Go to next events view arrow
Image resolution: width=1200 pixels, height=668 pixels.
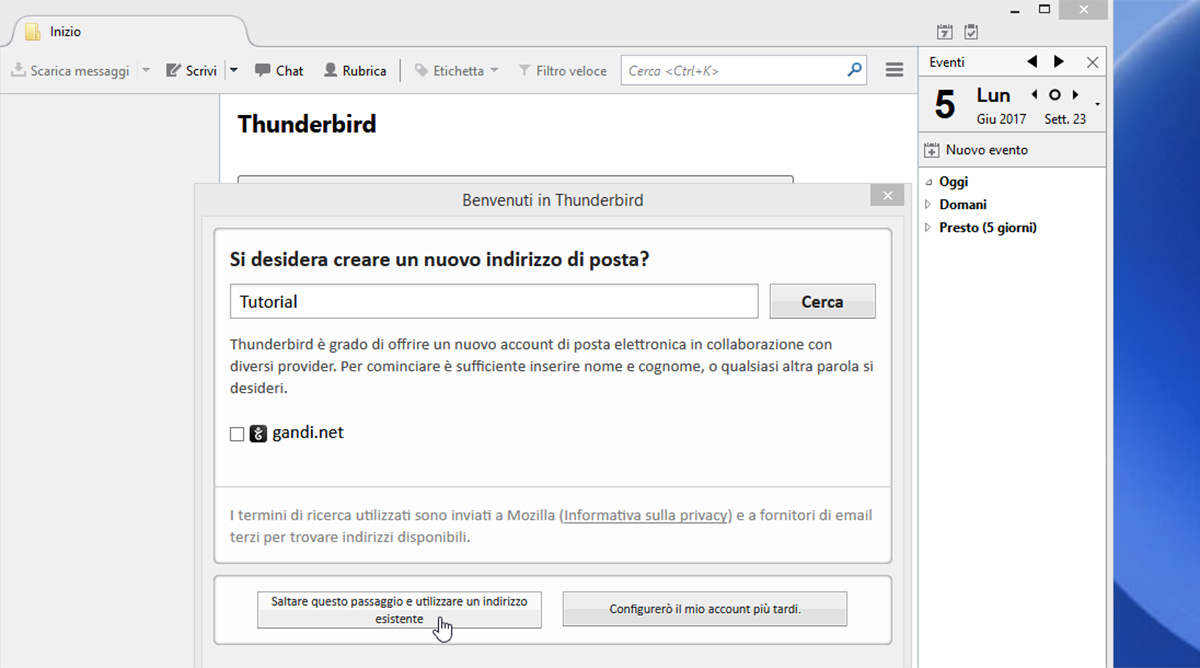[x=1059, y=62]
